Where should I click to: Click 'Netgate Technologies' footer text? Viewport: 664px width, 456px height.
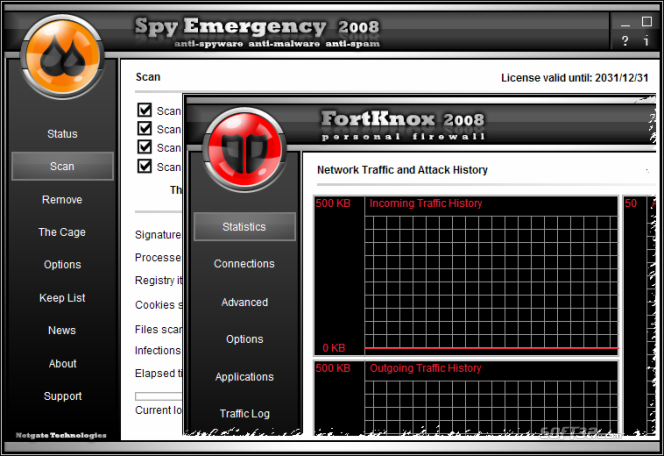tap(61, 435)
